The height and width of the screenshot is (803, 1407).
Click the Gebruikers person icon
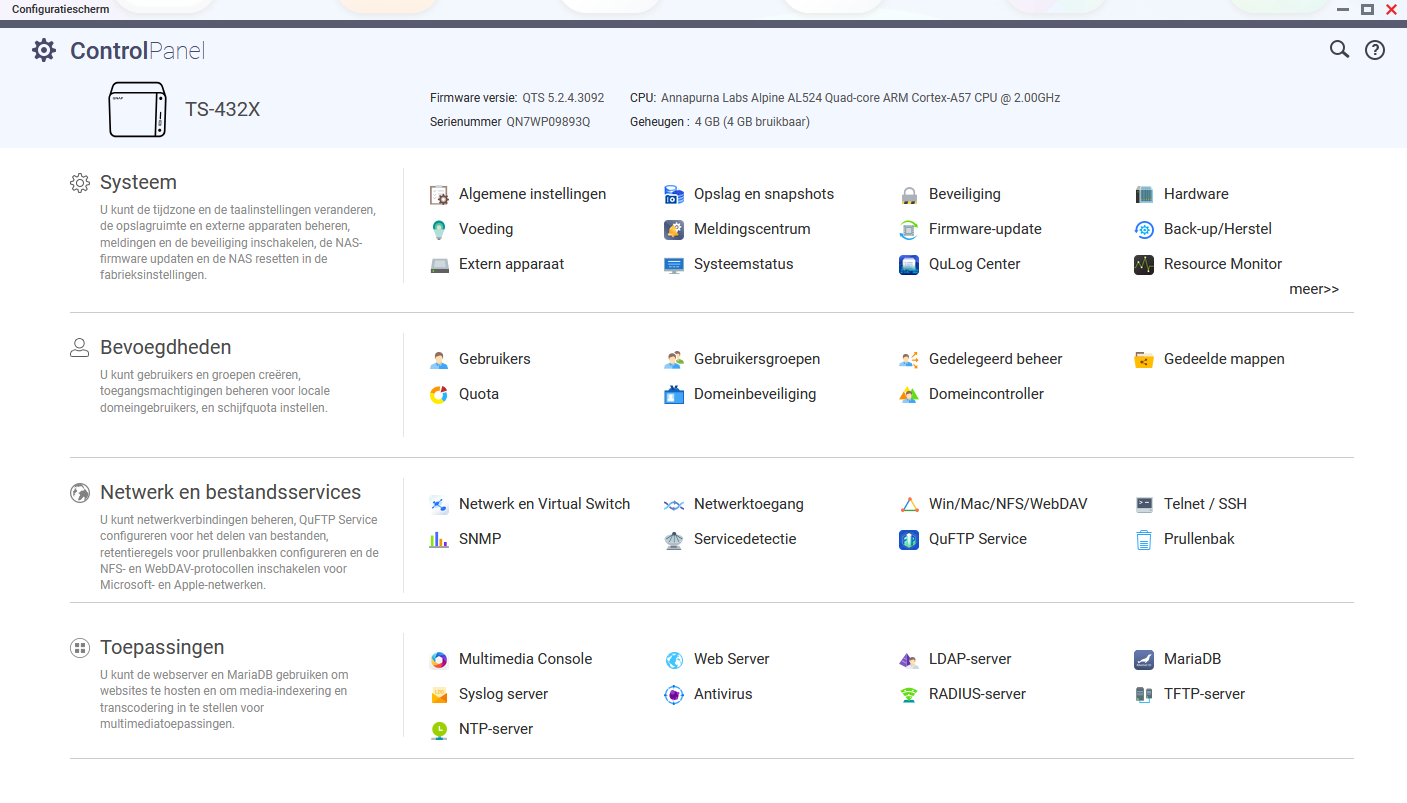[439, 359]
